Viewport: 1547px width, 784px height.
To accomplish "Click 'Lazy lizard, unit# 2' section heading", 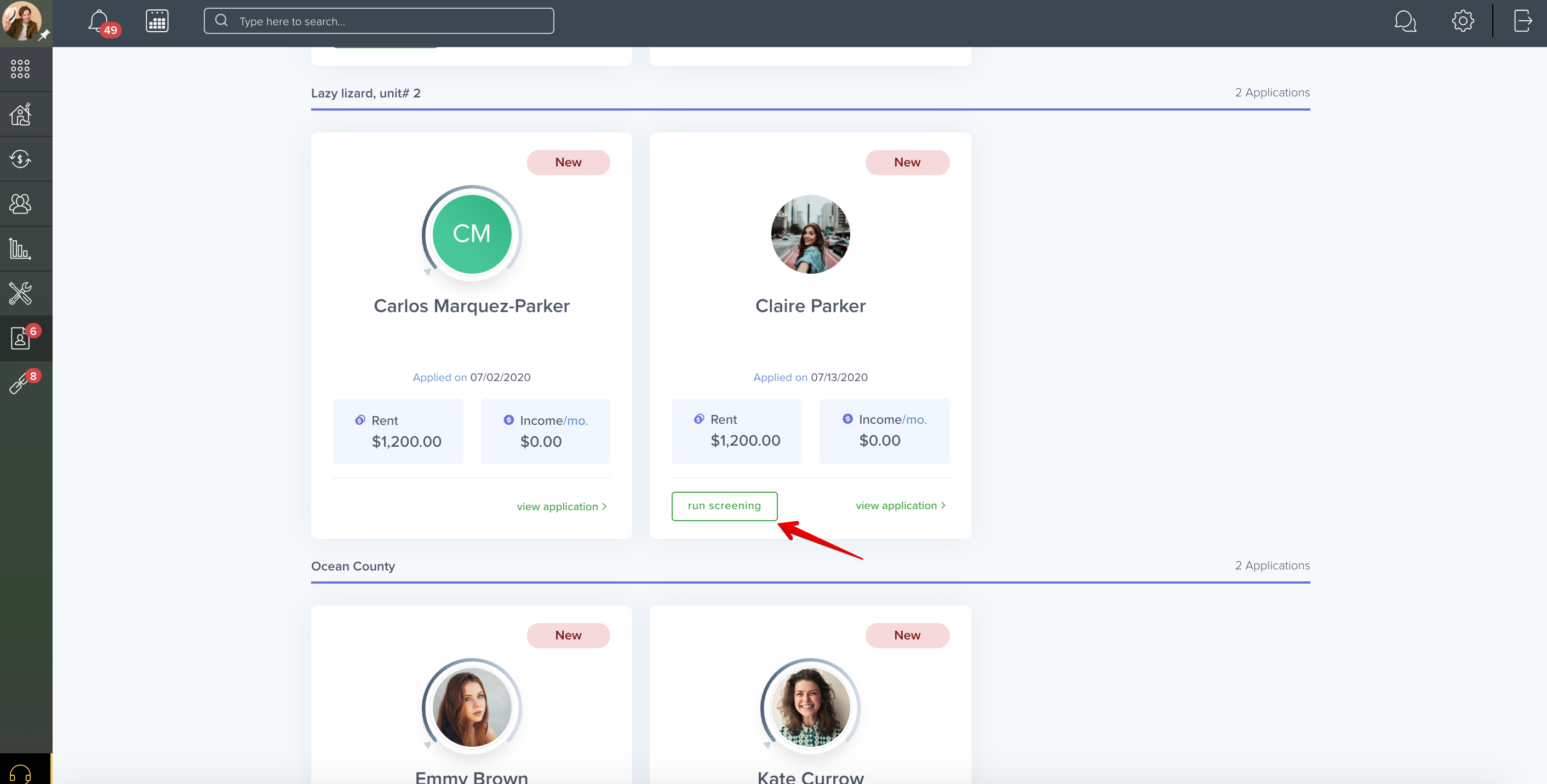I will (x=366, y=93).
